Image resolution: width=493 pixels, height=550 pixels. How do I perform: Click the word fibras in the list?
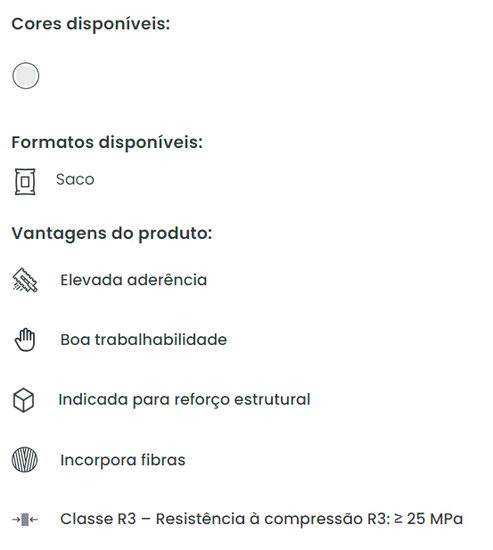click(x=163, y=460)
